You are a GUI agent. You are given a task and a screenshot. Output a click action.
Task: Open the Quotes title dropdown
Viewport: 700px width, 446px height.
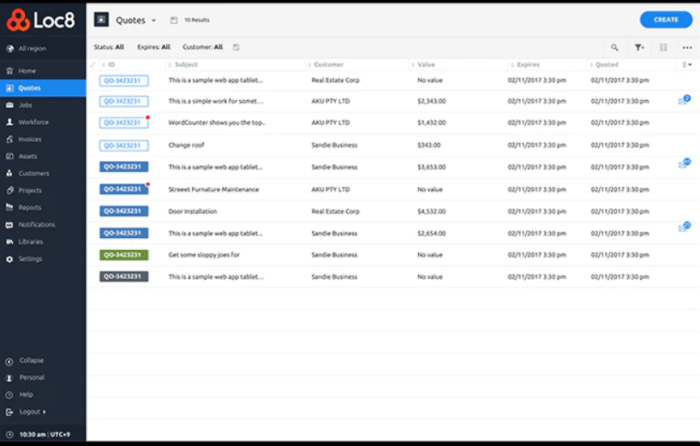pos(154,20)
